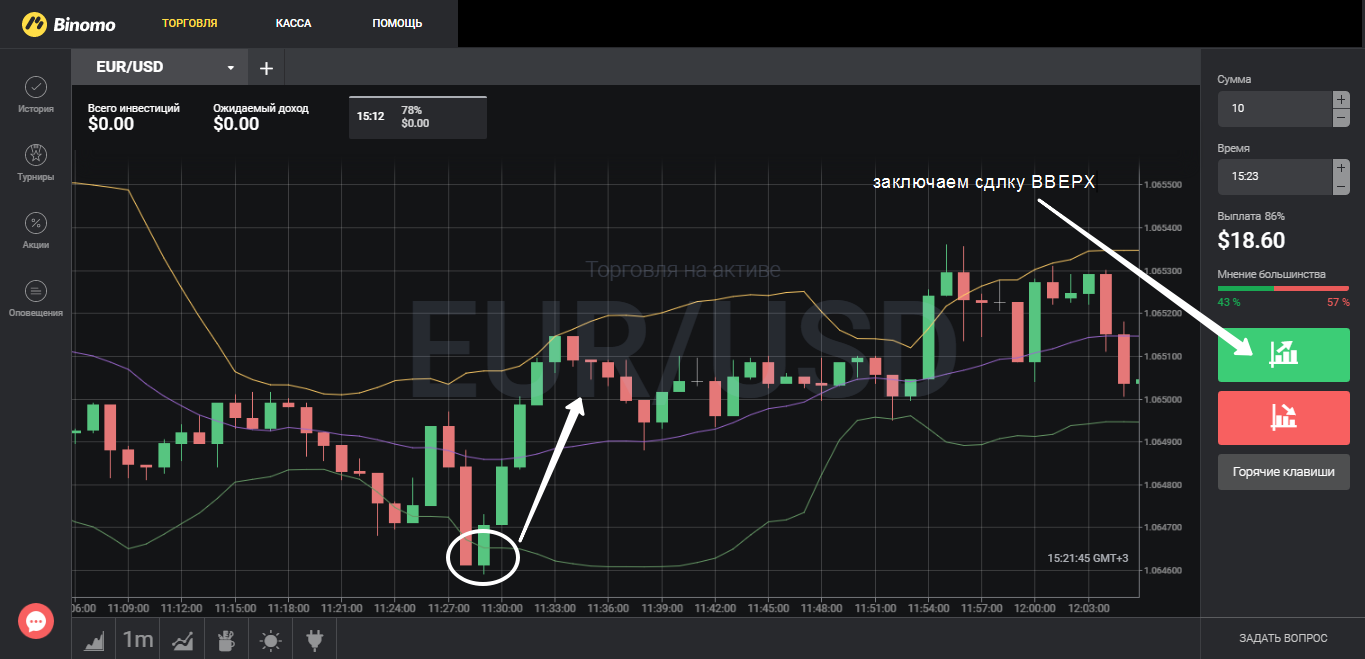Click the 57 % red sentiment value
The width and height of the screenshot is (1365, 659).
point(1338,302)
